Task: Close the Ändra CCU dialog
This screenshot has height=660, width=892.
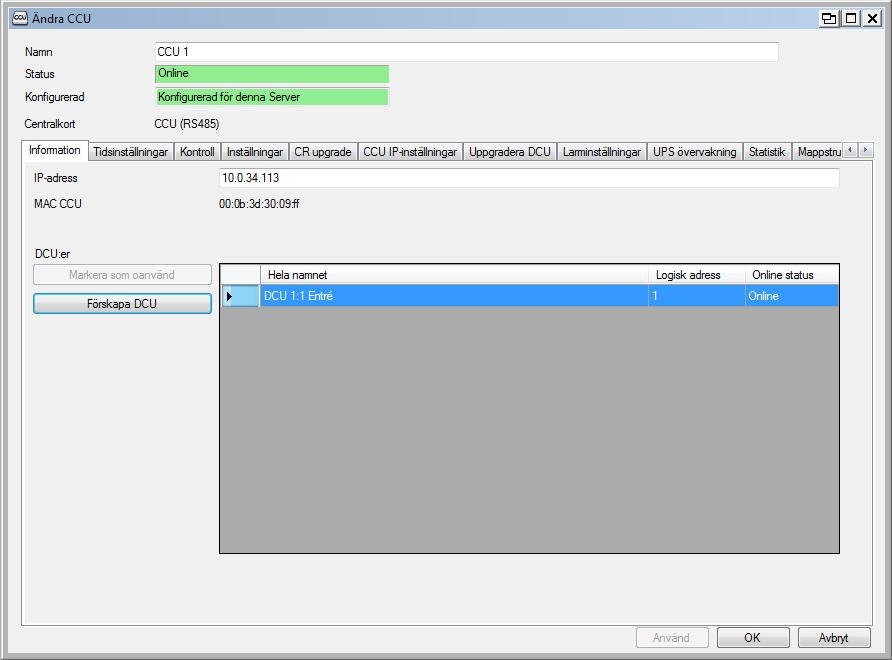Action: click(x=873, y=19)
